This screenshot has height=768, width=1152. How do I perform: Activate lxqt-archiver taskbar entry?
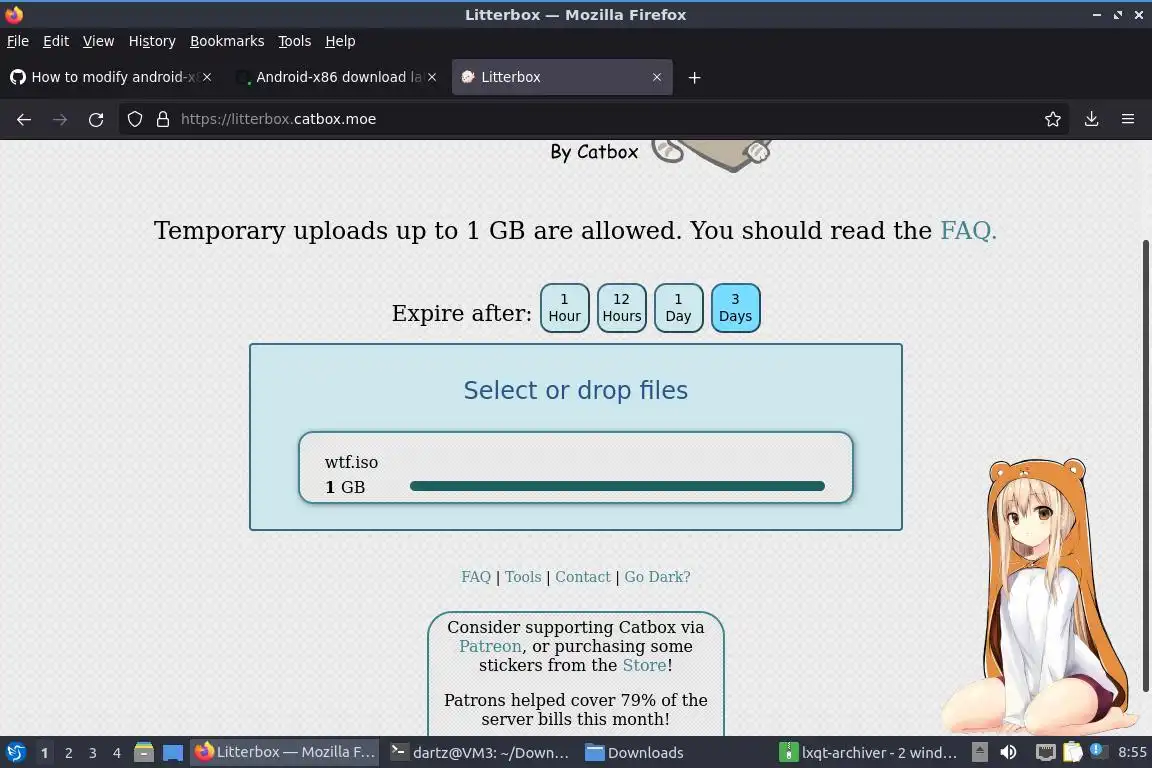click(x=868, y=752)
